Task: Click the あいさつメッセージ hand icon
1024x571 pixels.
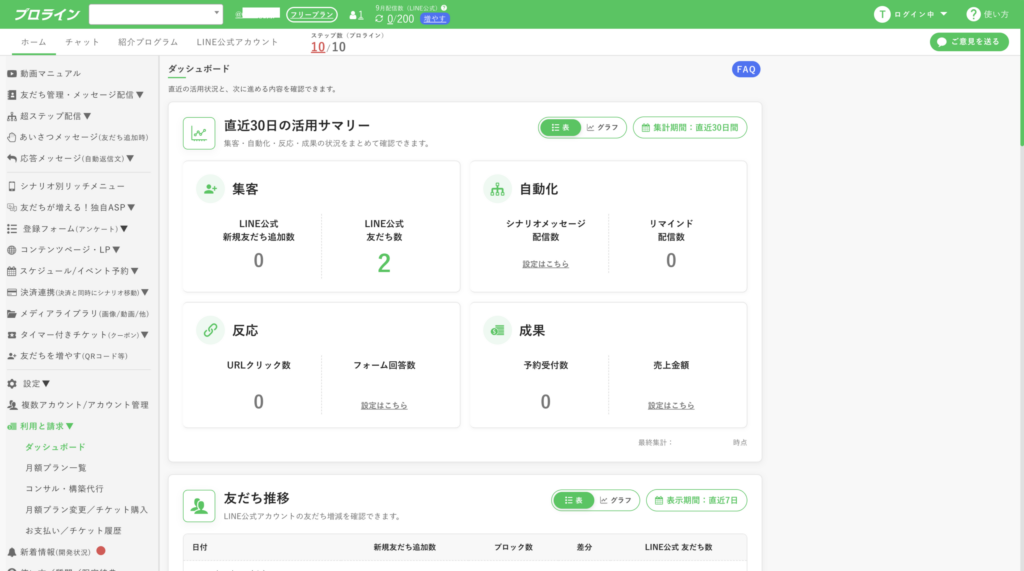Action: tap(12, 137)
